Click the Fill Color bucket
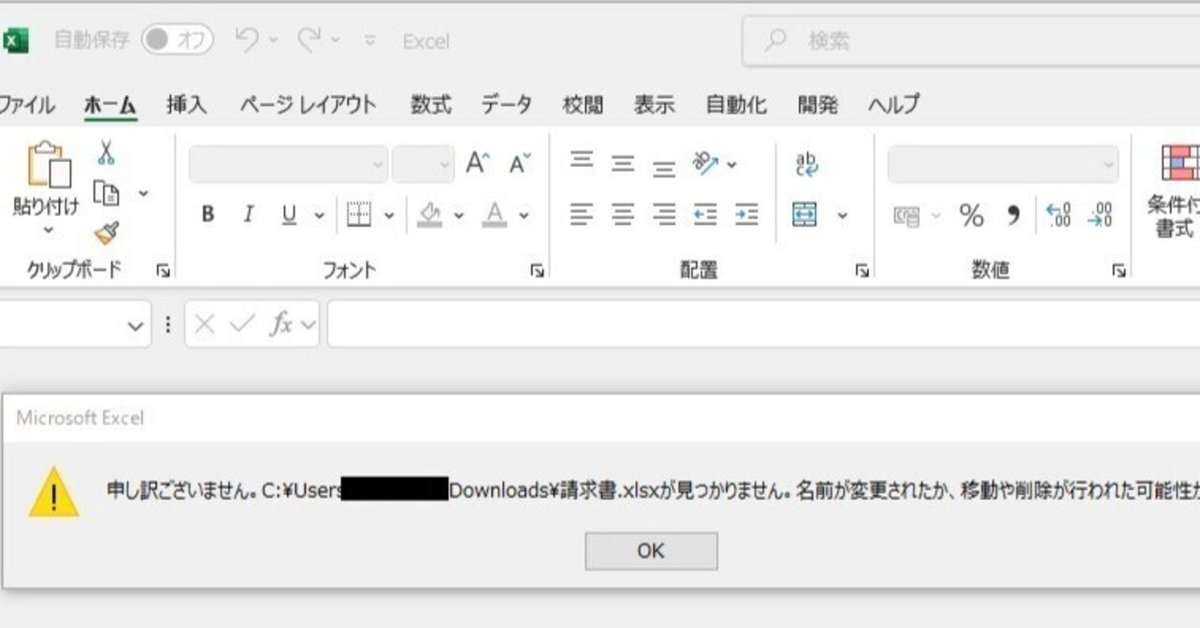The width and height of the screenshot is (1200, 628). (x=430, y=214)
